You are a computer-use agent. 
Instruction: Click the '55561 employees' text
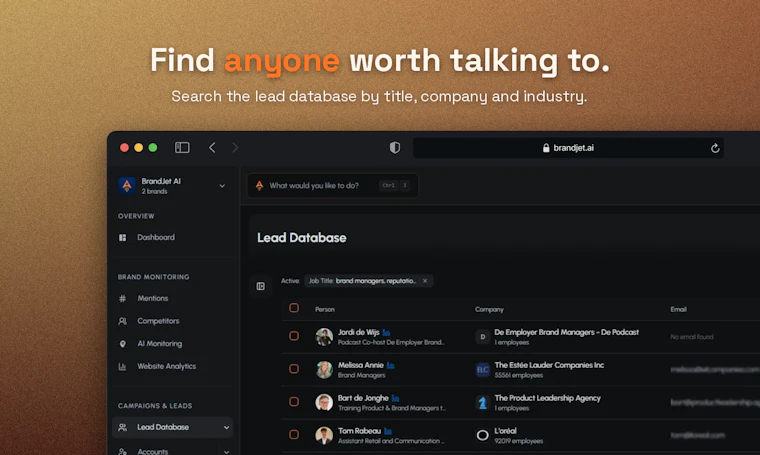[519, 376]
